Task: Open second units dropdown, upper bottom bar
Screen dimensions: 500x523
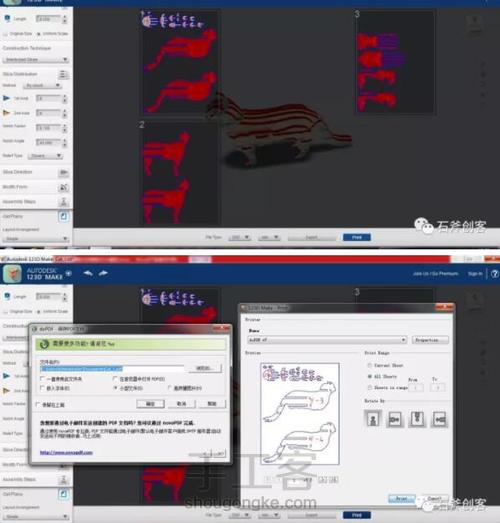Action: (269, 237)
